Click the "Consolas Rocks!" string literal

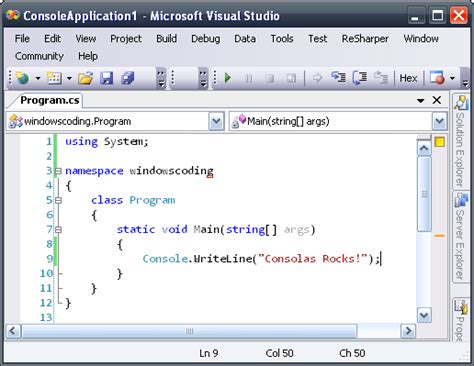point(313,259)
